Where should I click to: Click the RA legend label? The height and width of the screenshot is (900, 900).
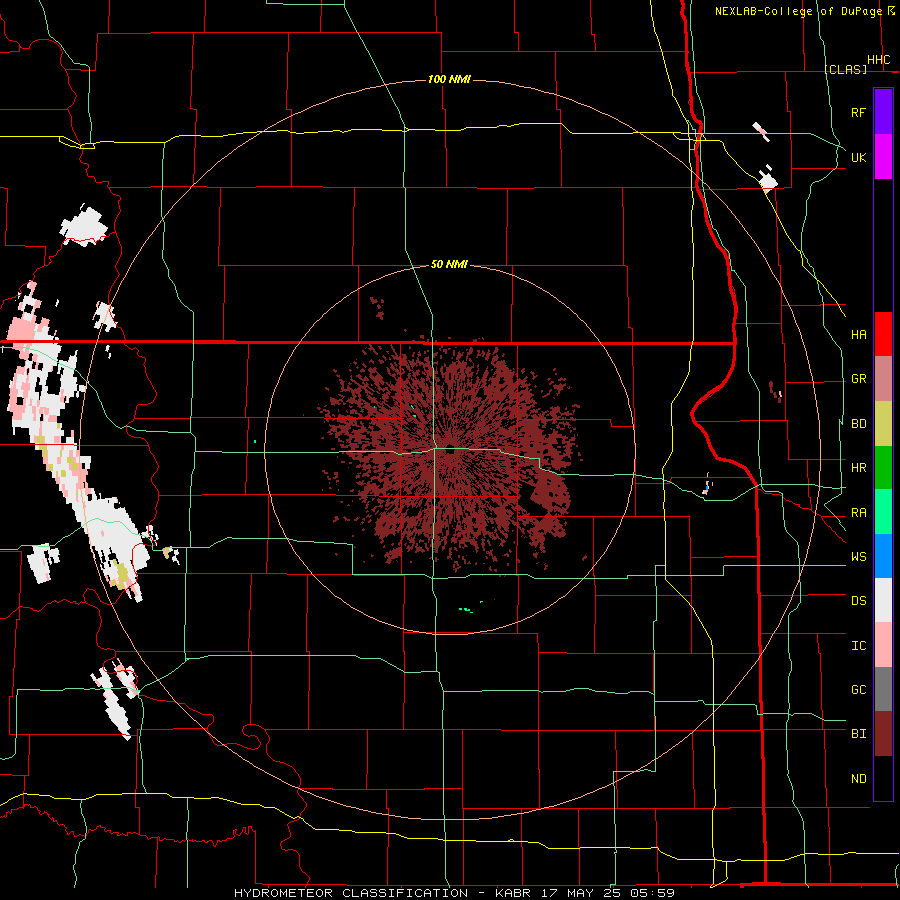point(858,513)
